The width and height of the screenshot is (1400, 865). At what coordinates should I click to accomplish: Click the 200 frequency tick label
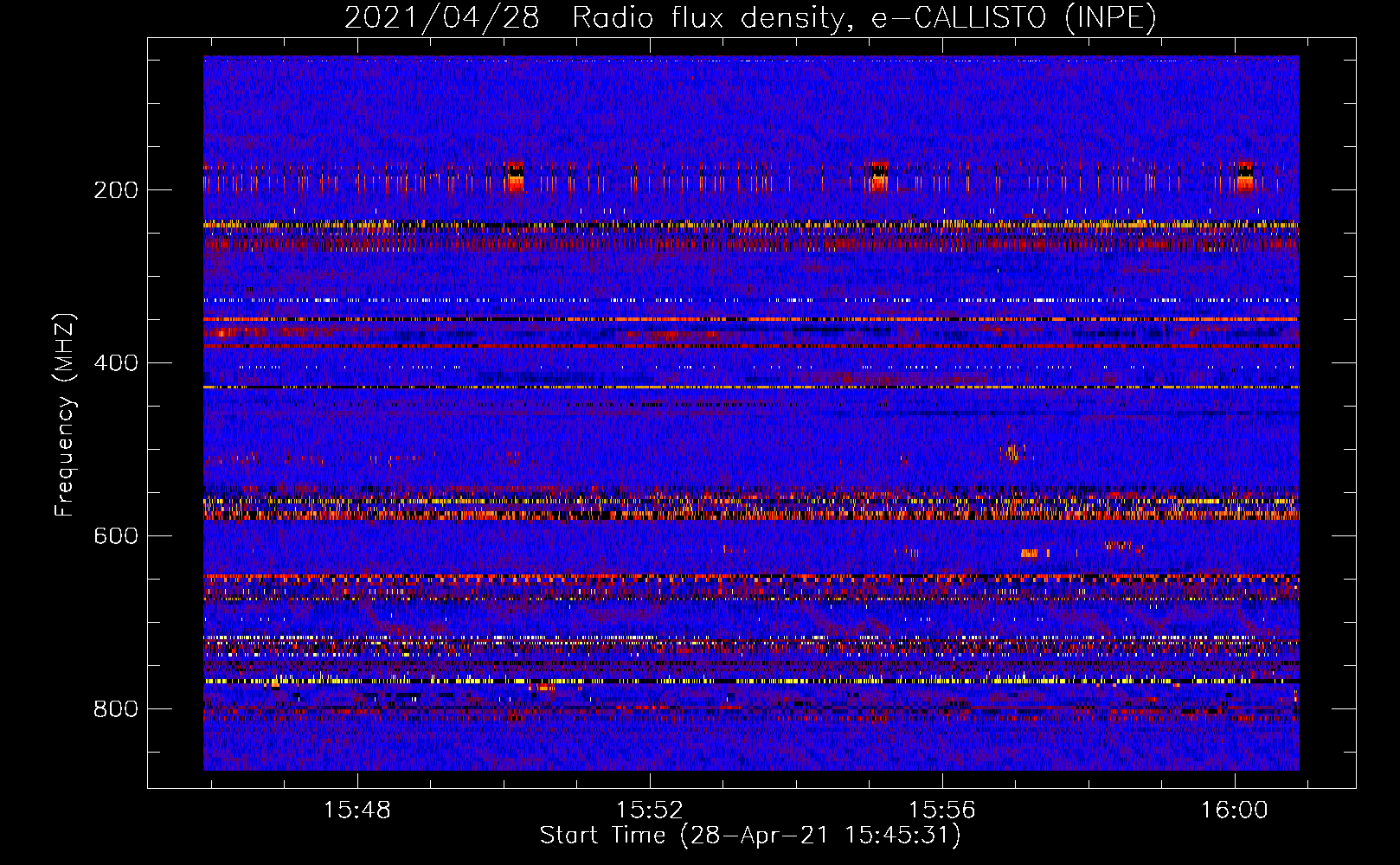coord(116,190)
